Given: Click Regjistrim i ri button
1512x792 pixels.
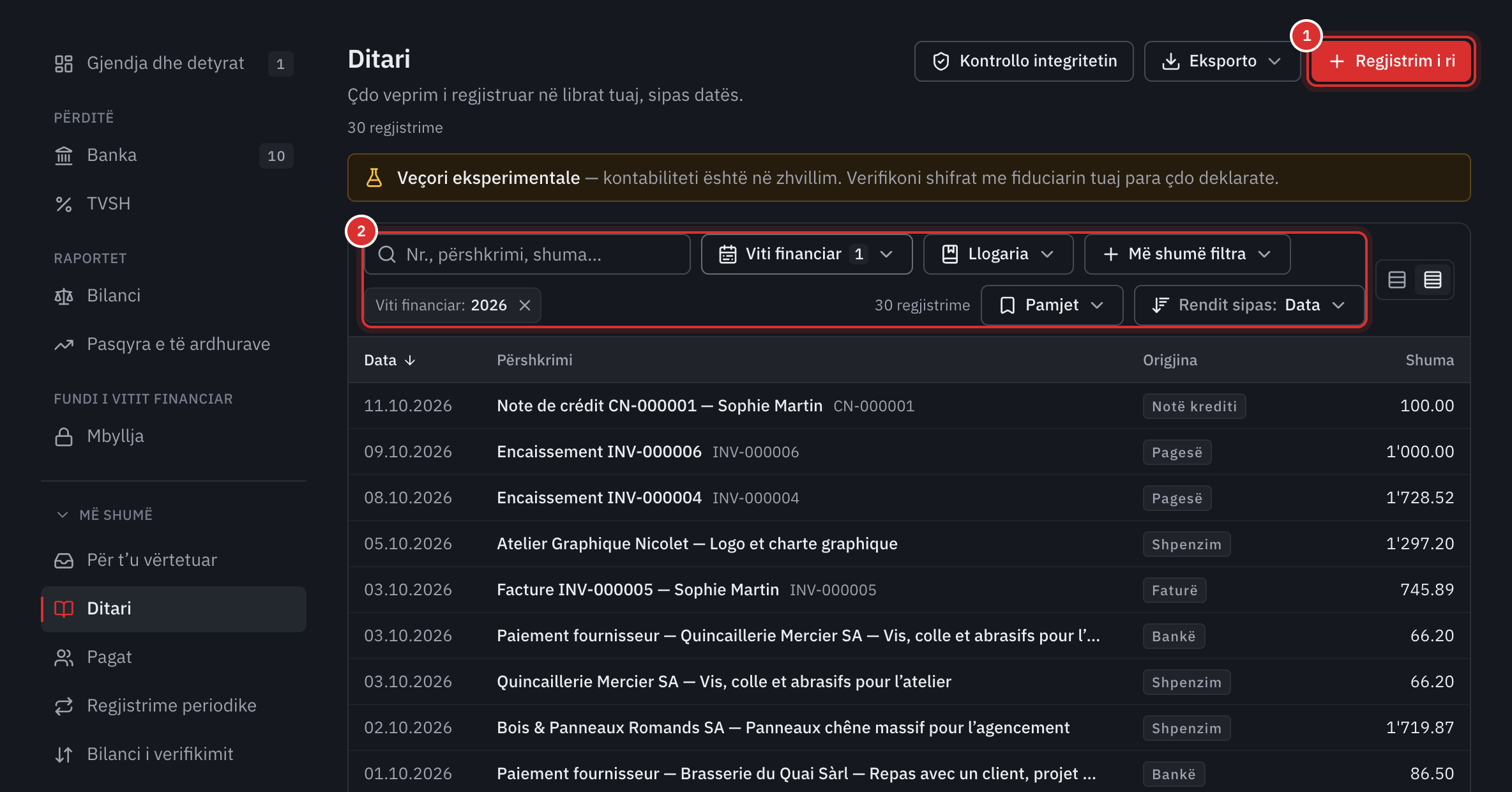Looking at the screenshot, I should pos(1392,61).
